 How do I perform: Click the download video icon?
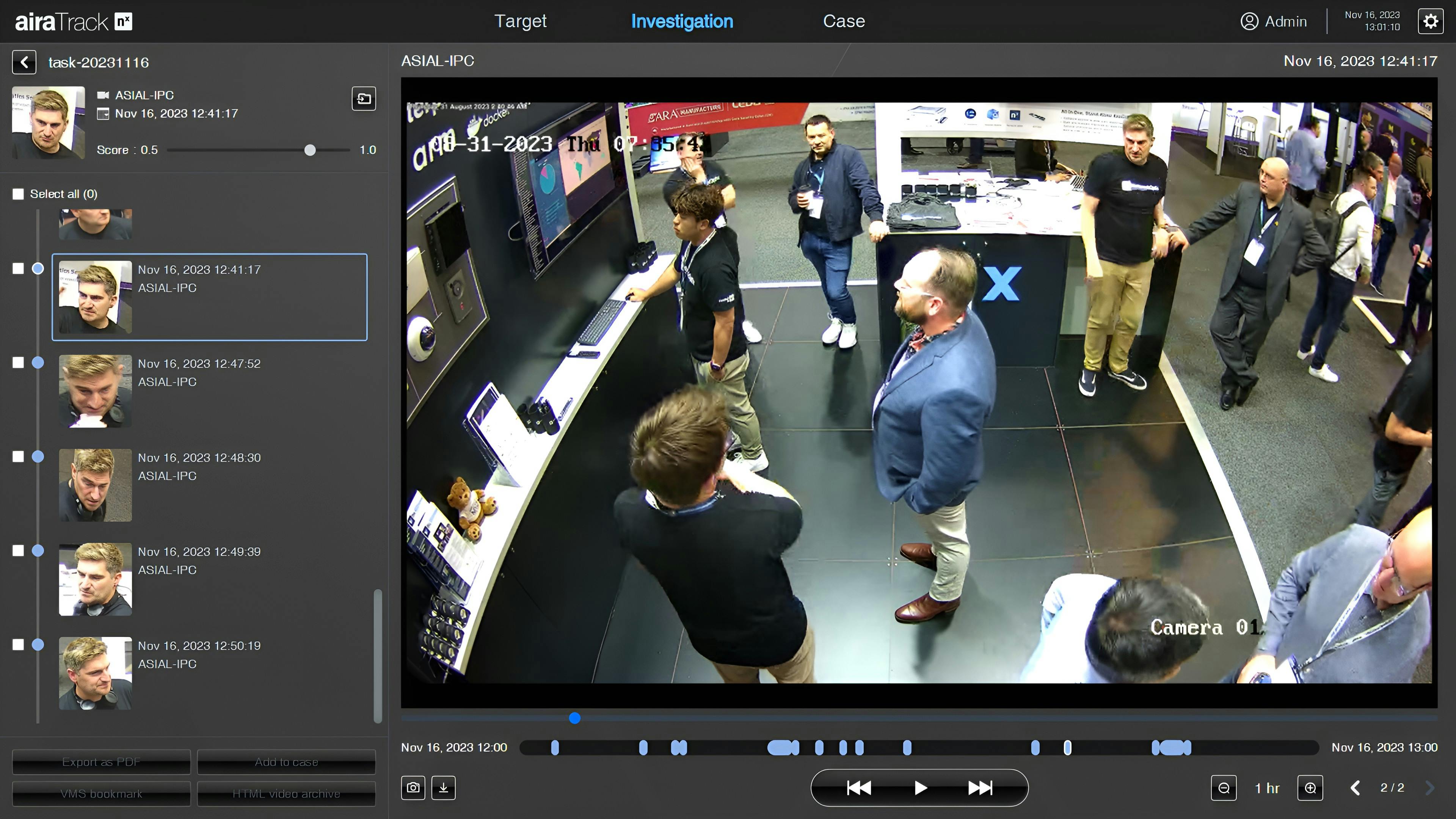[444, 788]
